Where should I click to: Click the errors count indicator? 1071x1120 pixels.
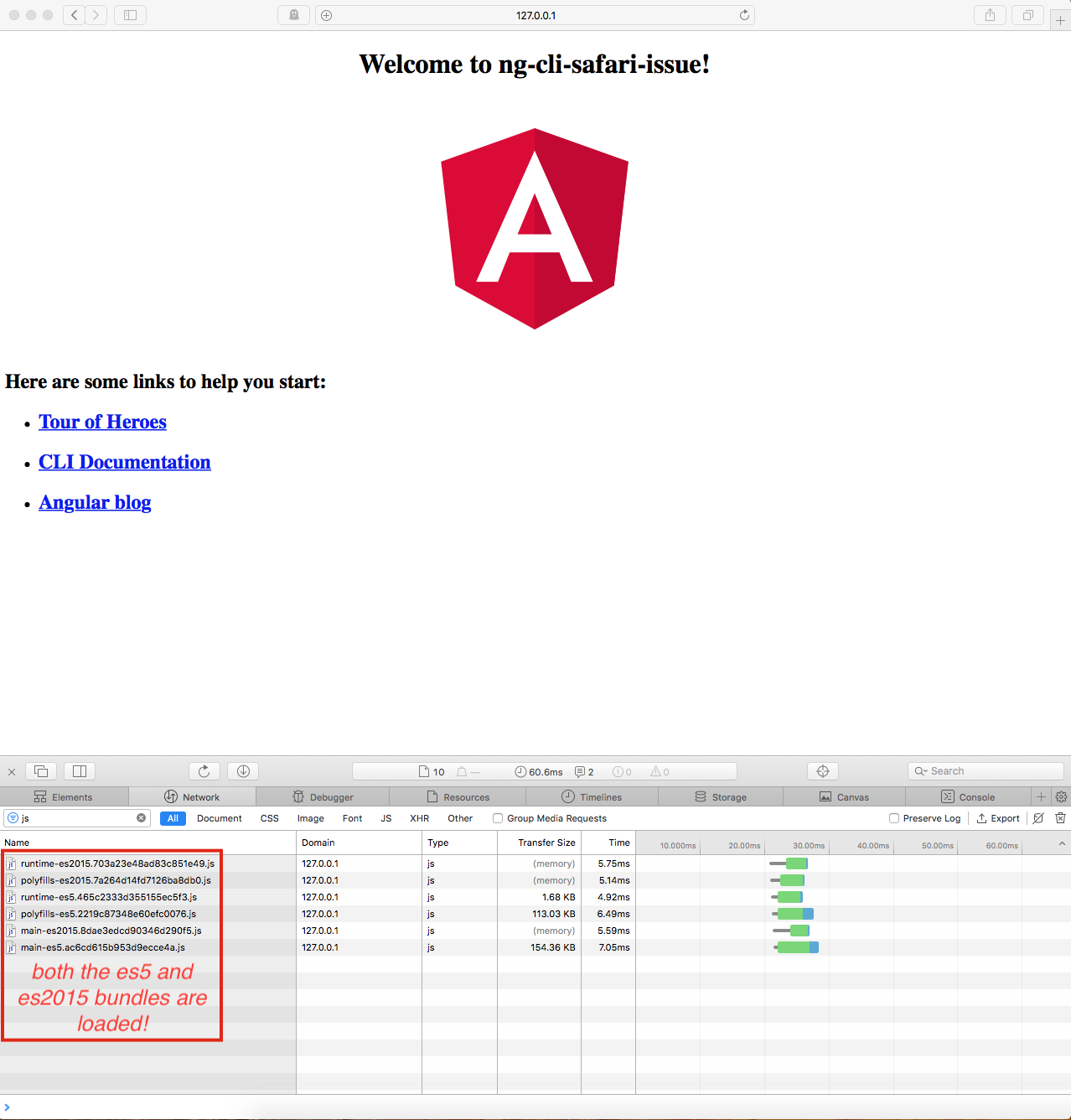click(x=622, y=772)
